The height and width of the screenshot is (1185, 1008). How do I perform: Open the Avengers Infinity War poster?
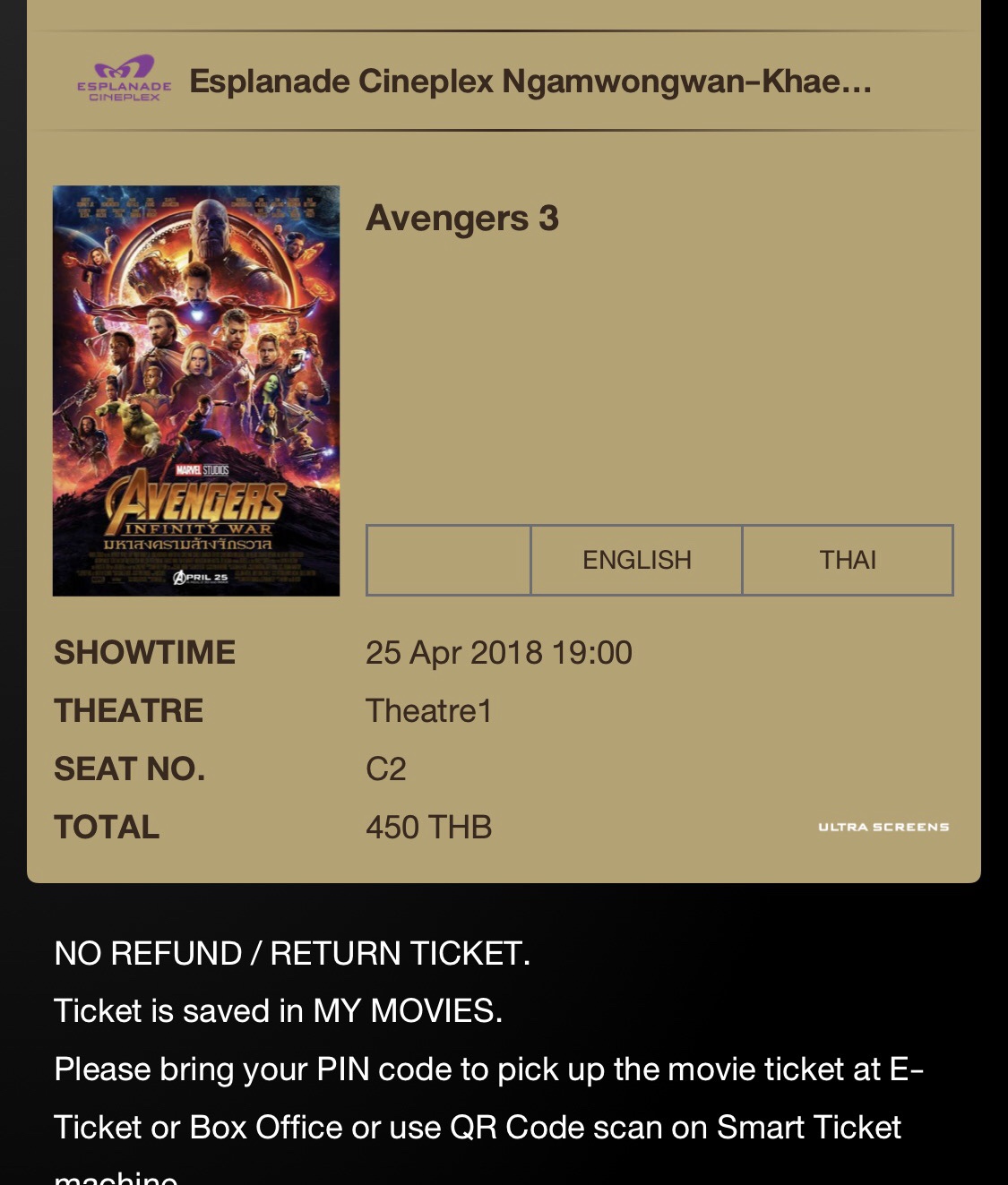(x=196, y=391)
